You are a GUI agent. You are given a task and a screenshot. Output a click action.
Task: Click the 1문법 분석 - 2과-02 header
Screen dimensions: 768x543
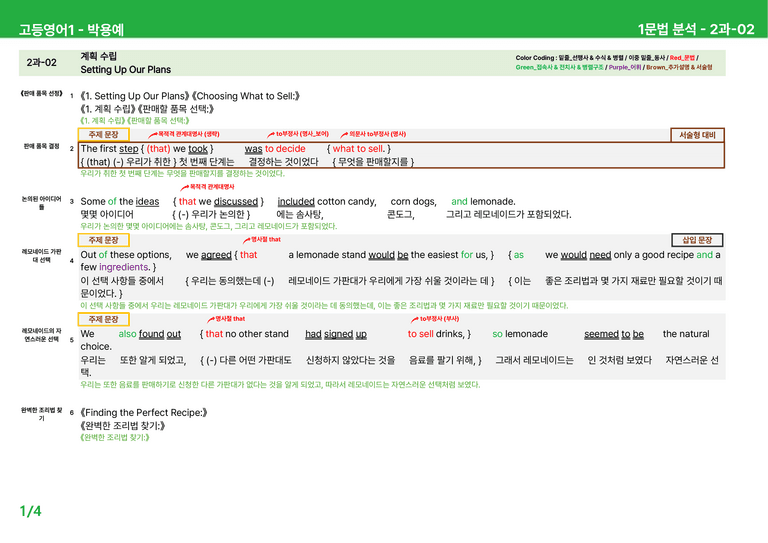coord(696,29)
